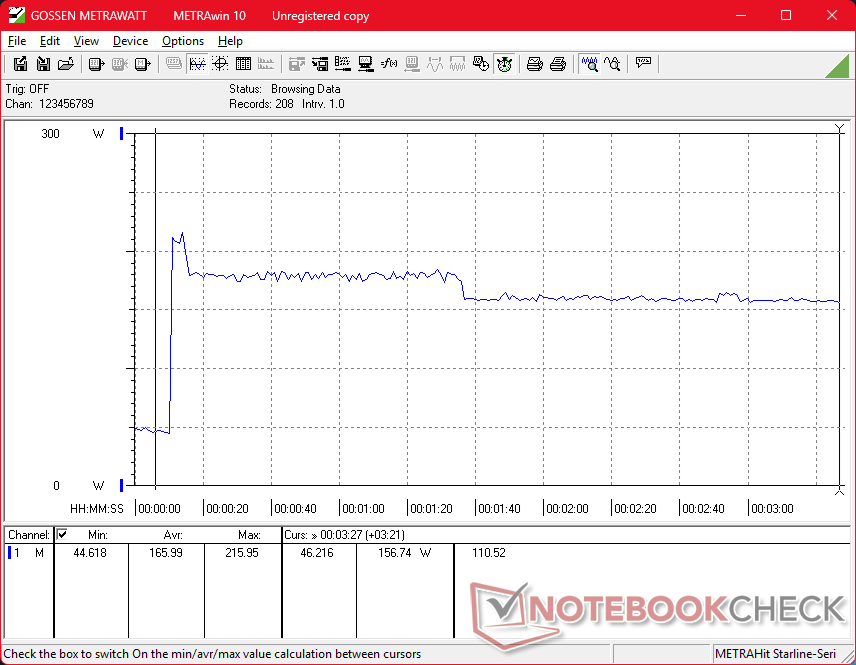Click the open folder toolbar icon

[66, 64]
